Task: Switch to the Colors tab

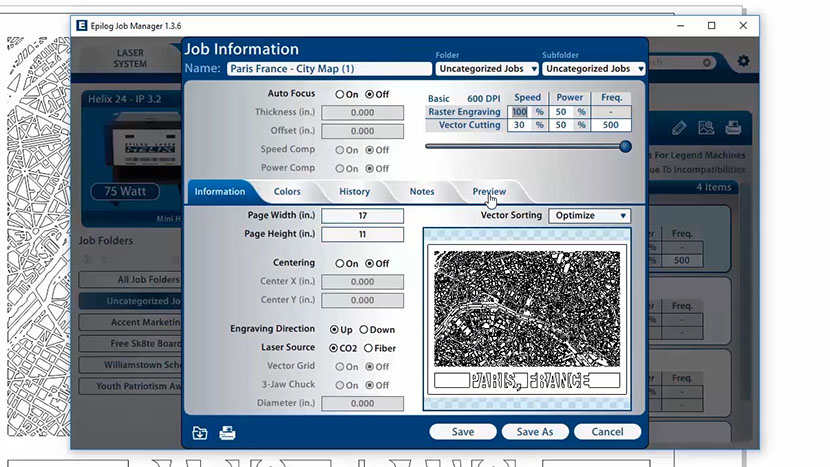Action: point(287,192)
